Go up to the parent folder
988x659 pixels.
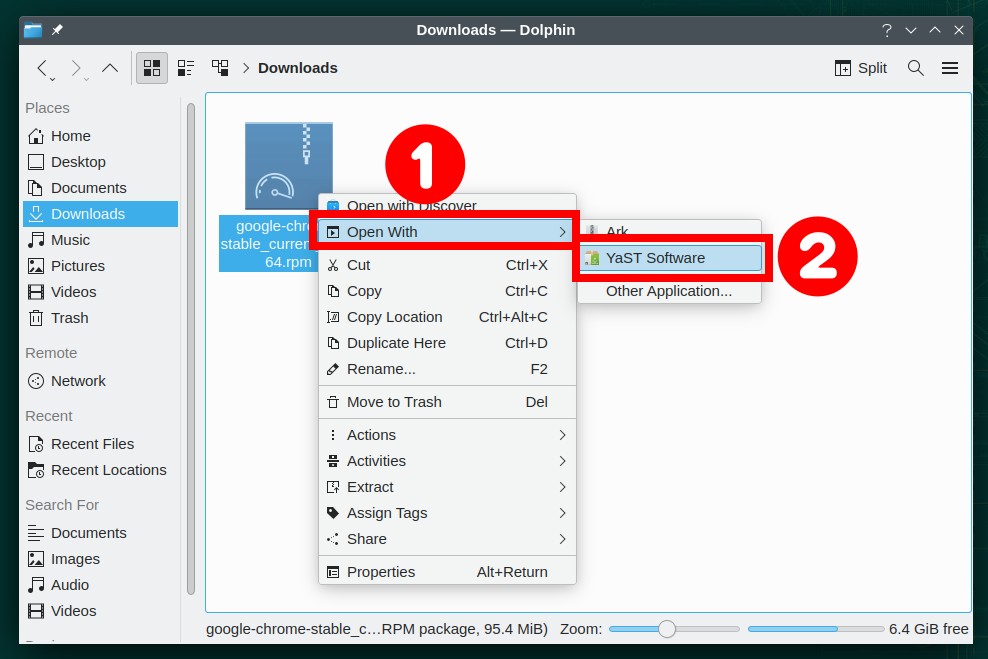coord(110,67)
